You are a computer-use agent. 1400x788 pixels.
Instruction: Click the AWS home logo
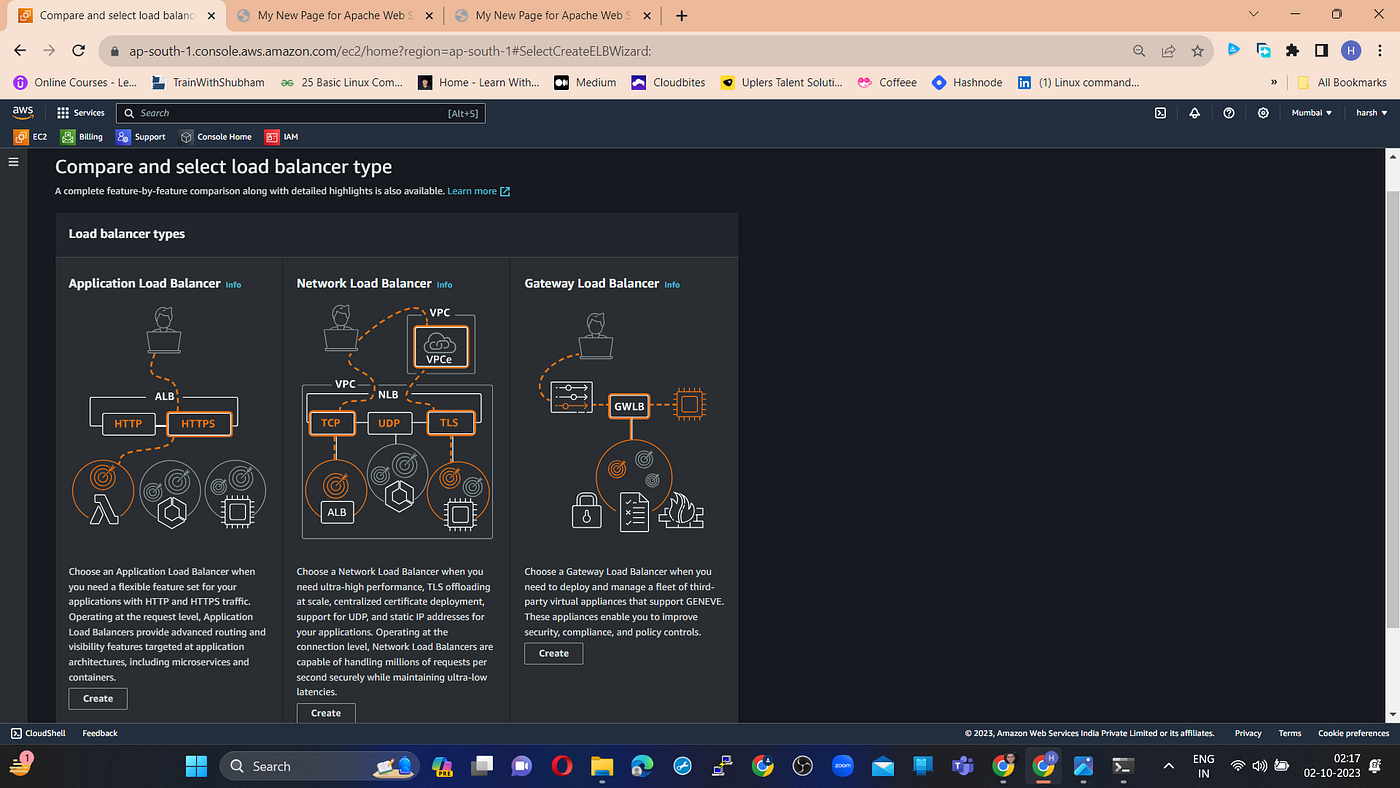(x=22, y=112)
